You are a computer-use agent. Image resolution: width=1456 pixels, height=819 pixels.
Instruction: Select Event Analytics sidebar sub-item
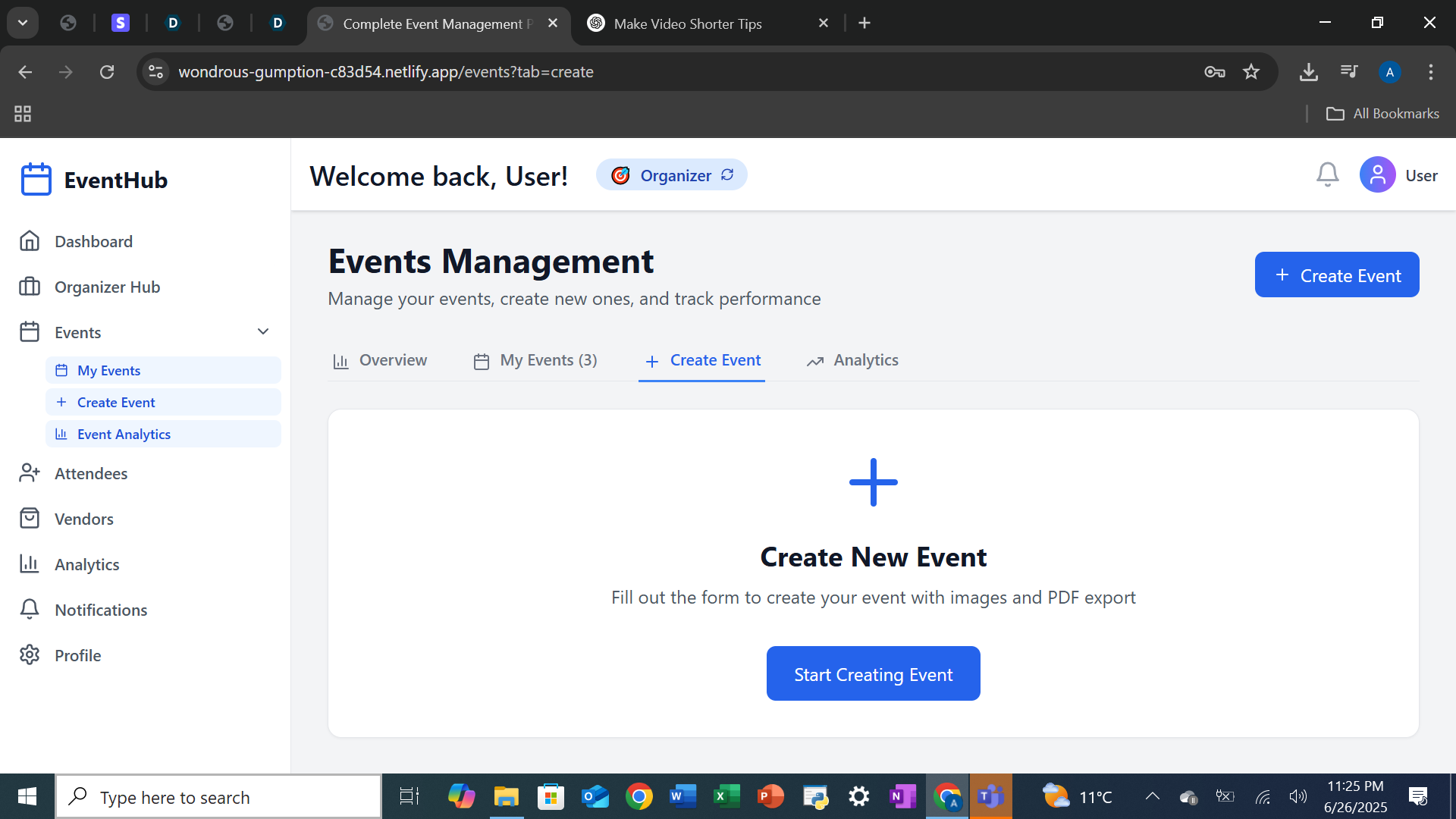tap(124, 434)
